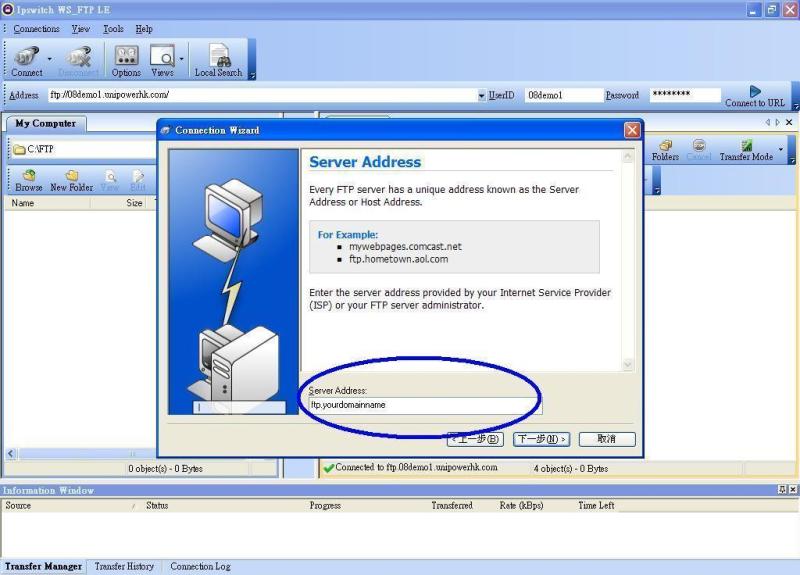Click the C:\FTP folder path box
This screenshot has width=800, height=575.
[x=83, y=149]
